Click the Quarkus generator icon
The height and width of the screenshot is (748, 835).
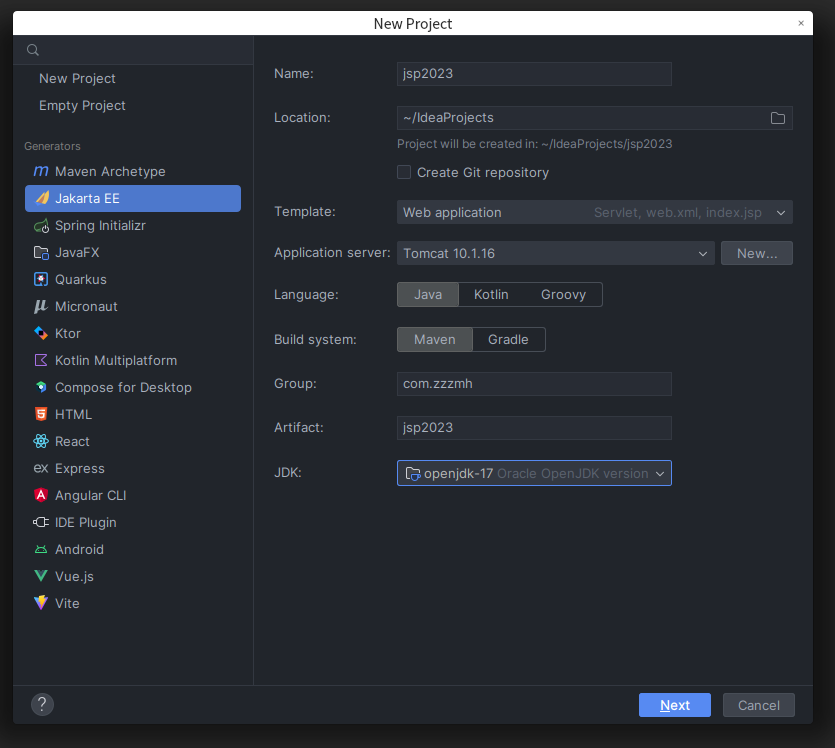click(41, 280)
